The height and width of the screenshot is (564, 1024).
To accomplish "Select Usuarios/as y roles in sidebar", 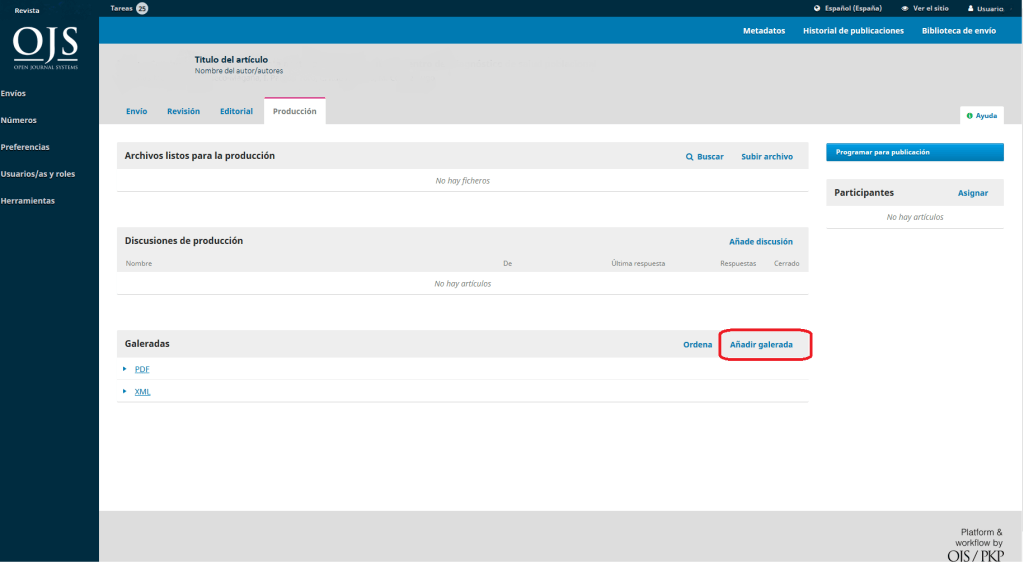I will pyautogui.click(x=38, y=174).
